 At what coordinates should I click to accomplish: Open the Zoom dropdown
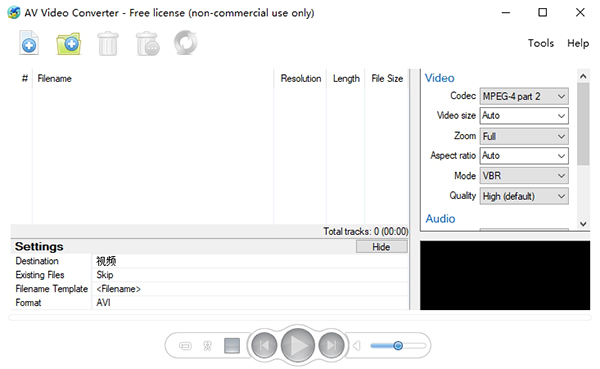pos(524,136)
